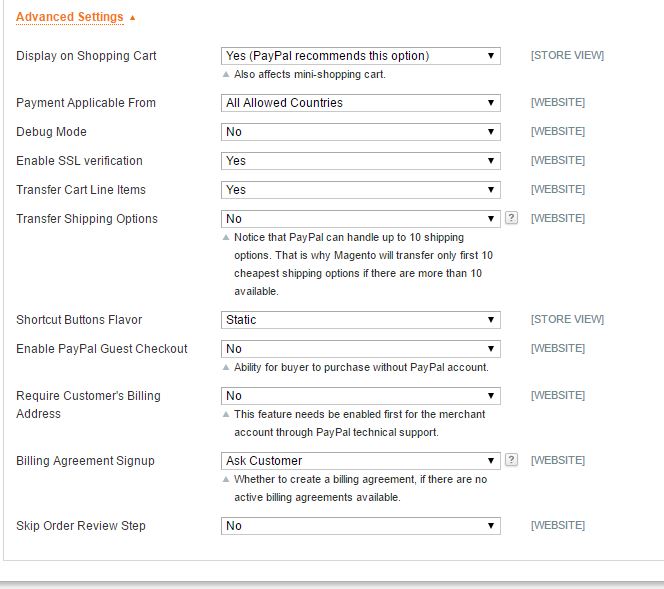Click note triangle beside guest checkout hint
Screen dimensions: 664x589
[226, 368]
